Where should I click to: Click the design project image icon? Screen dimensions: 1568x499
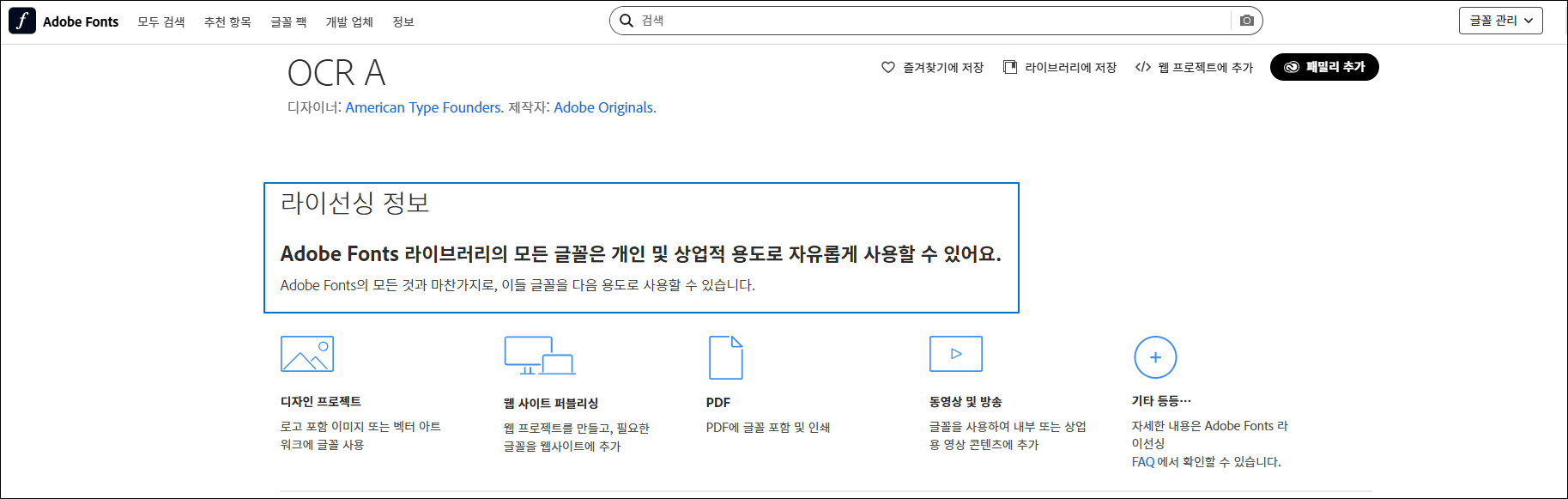point(307,354)
